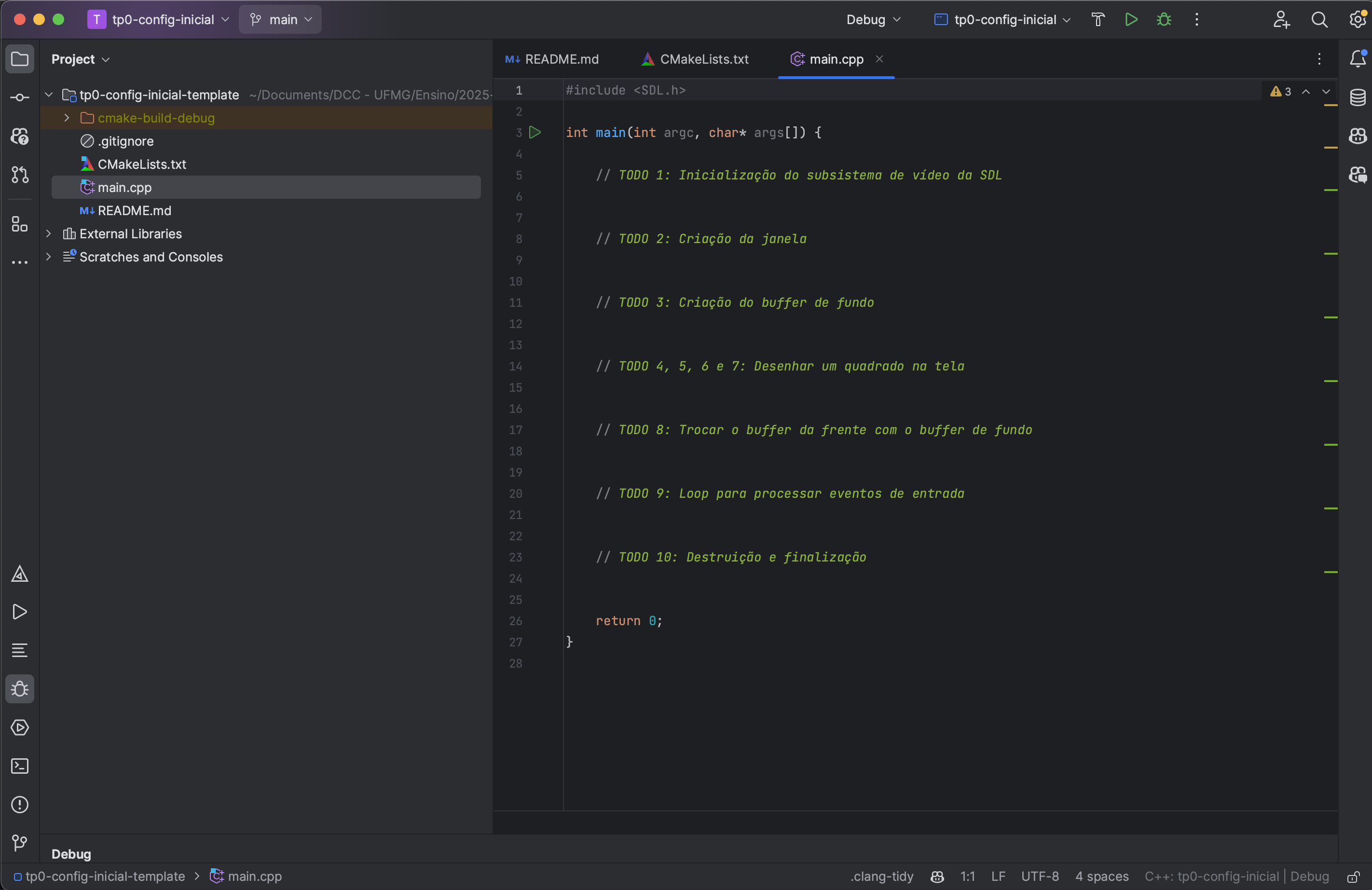Click UTF-8 encoding in status bar
This screenshot has width=1372, height=890.
click(x=1040, y=877)
